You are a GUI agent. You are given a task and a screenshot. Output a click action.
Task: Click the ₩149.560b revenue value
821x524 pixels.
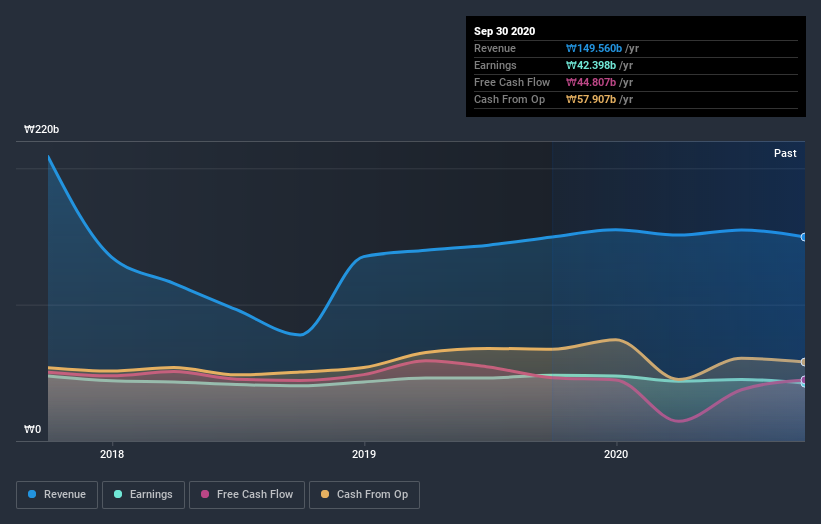tap(594, 48)
